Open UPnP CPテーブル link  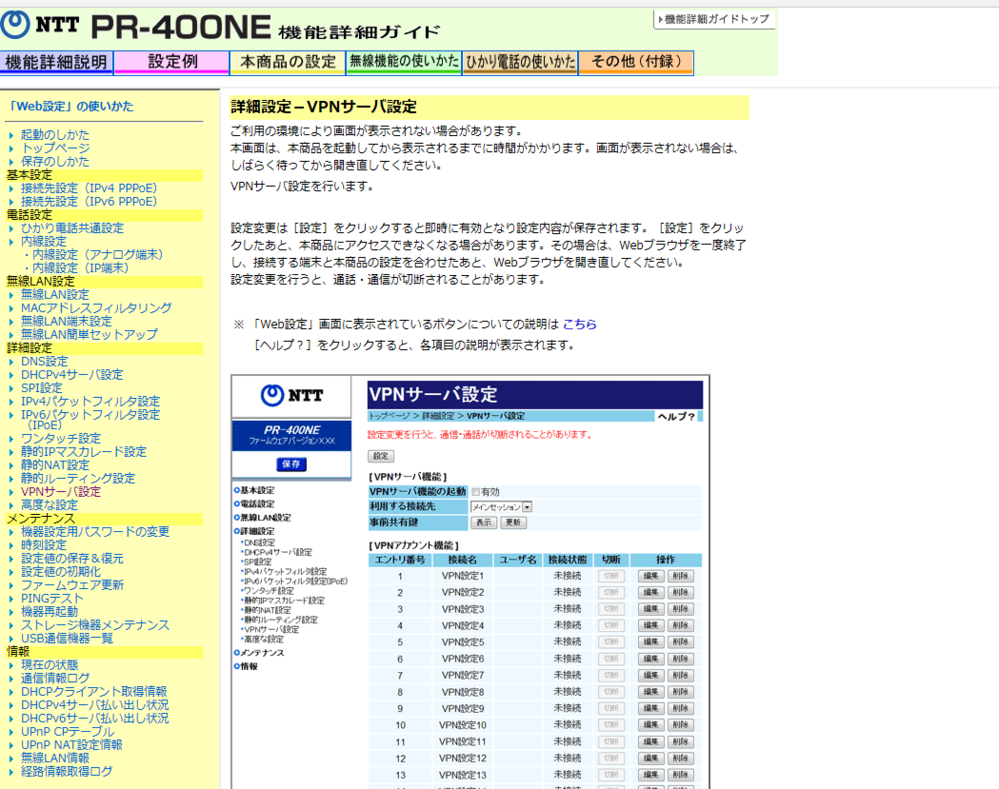coord(68,732)
